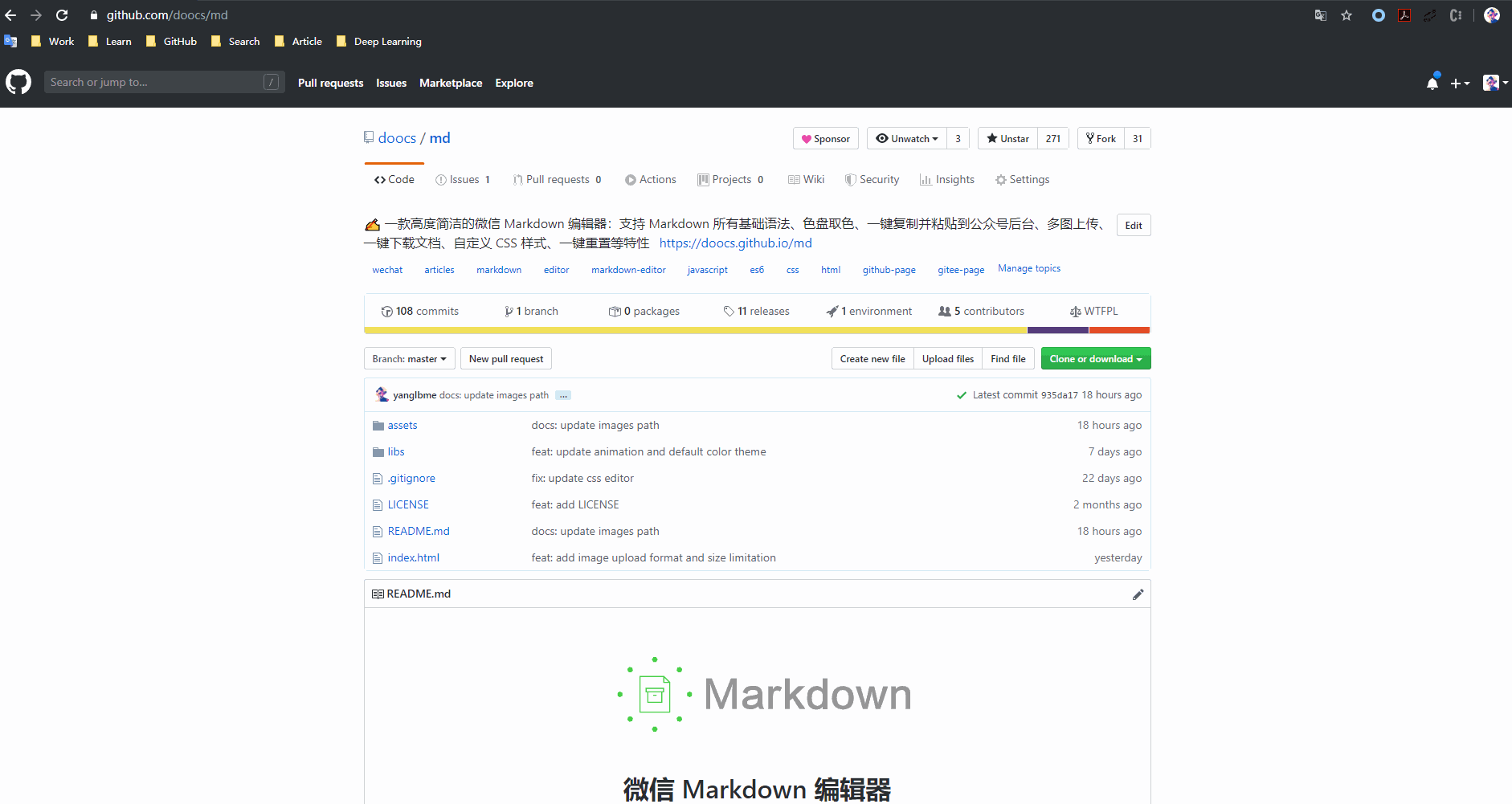Click the purple CSS segment of language bar
This screenshot has width=1512, height=804.
[x=1058, y=330]
